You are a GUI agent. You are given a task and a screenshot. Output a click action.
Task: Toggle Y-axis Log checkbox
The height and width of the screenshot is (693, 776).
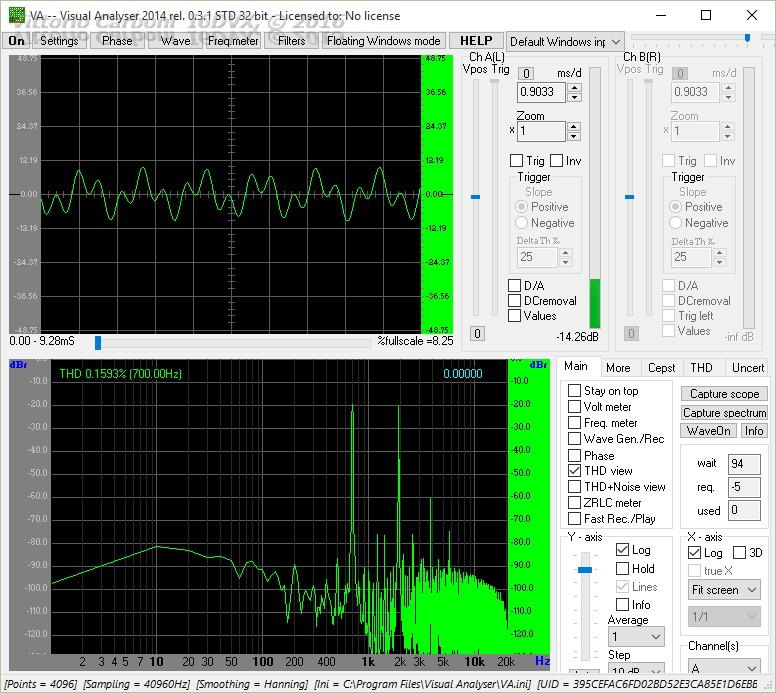[x=622, y=549]
